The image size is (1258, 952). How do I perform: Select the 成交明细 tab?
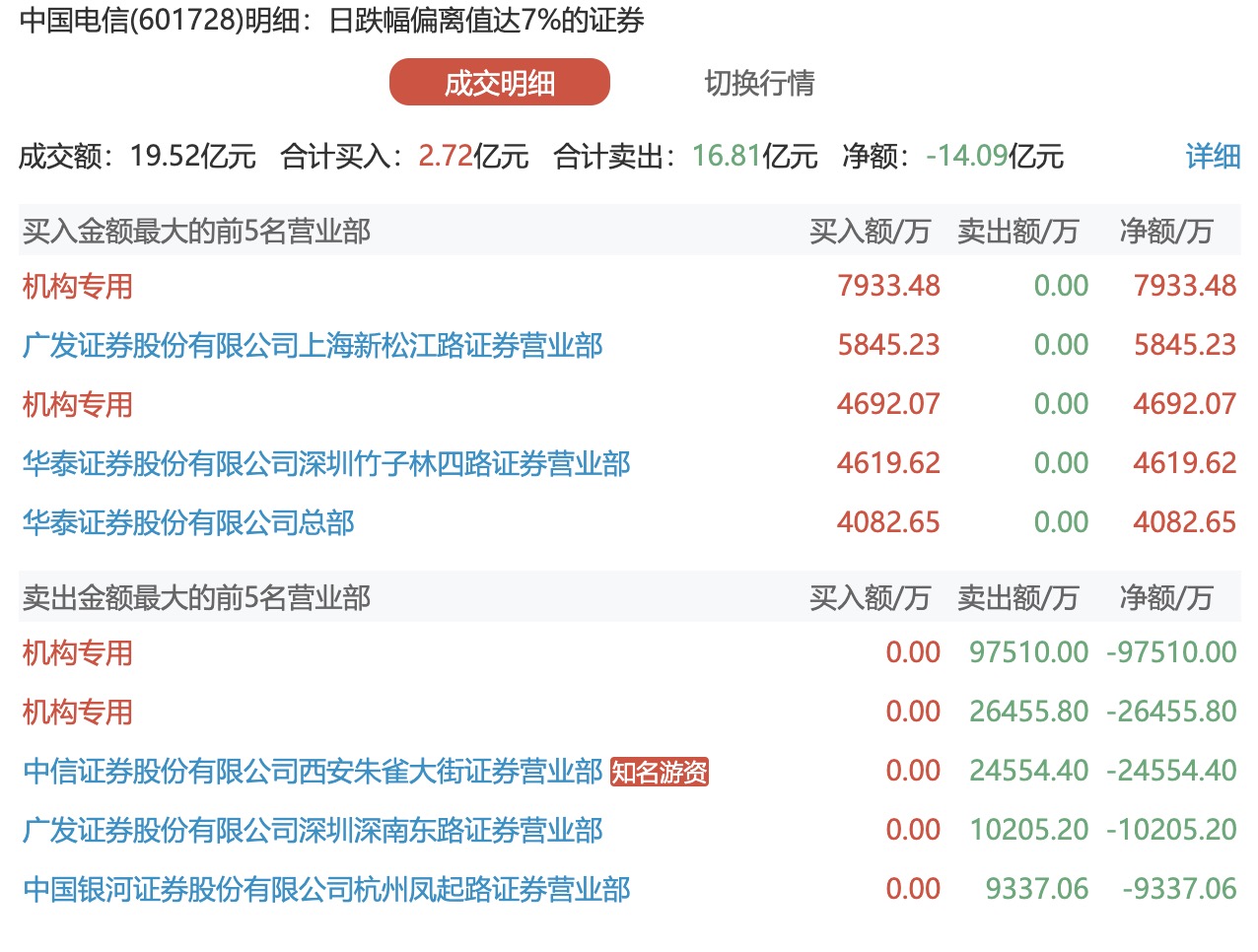(500, 83)
